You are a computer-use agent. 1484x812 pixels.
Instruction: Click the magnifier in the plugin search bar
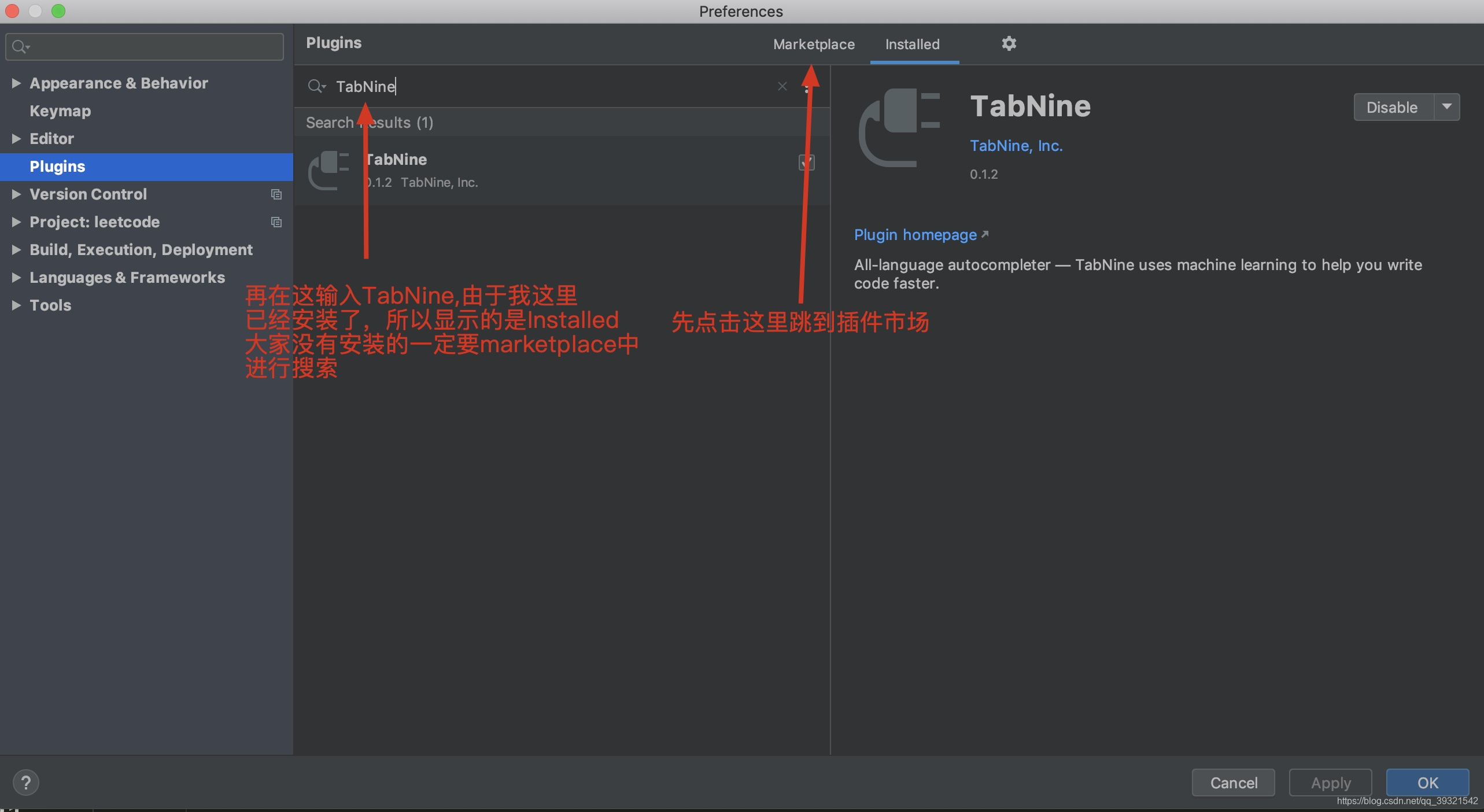317,86
